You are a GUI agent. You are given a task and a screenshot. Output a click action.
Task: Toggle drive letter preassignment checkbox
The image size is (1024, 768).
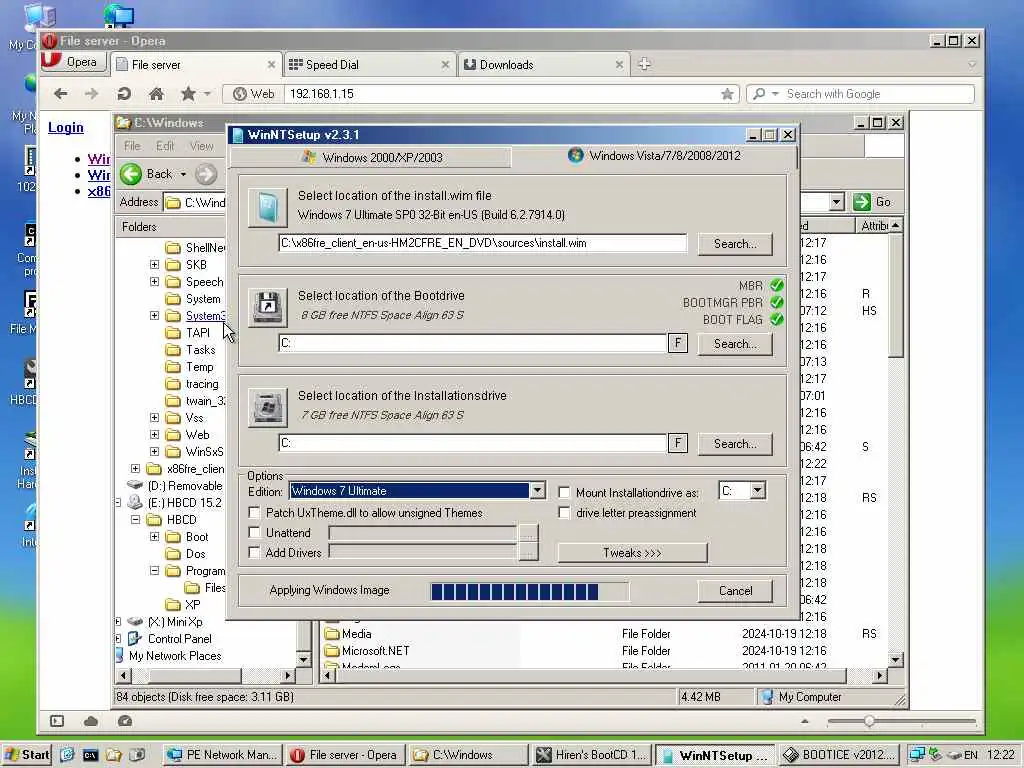(564, 513)
